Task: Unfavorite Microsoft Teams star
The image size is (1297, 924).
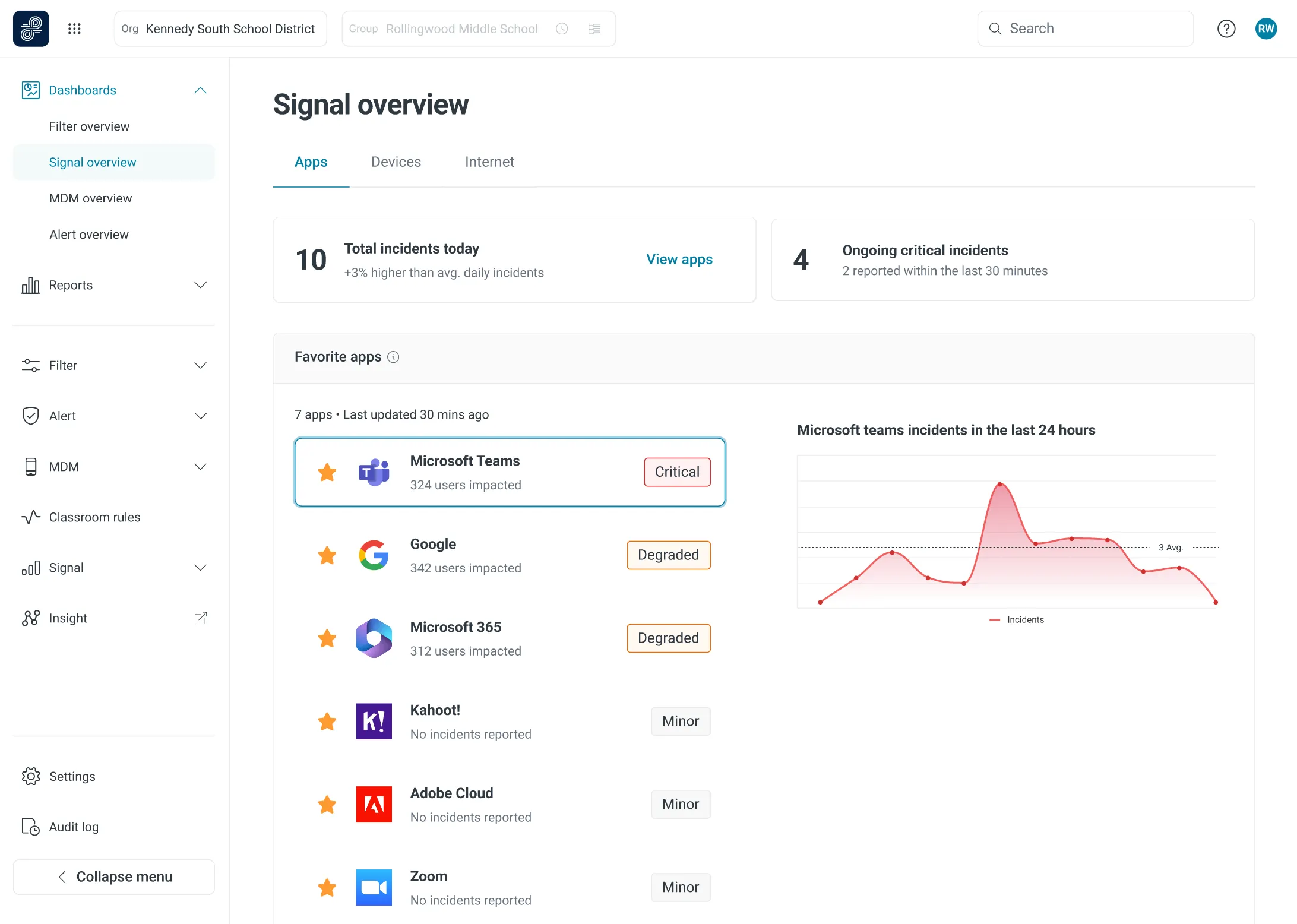Action: pos(327,473)
